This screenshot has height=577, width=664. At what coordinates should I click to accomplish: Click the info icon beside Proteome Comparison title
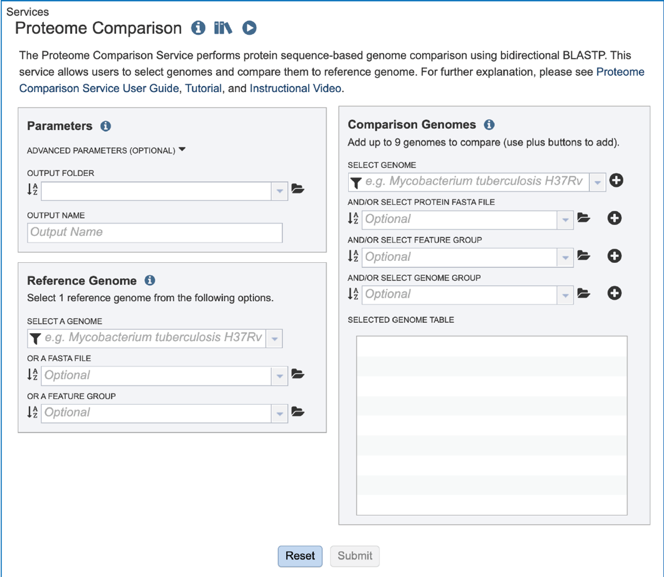(198, 28)
